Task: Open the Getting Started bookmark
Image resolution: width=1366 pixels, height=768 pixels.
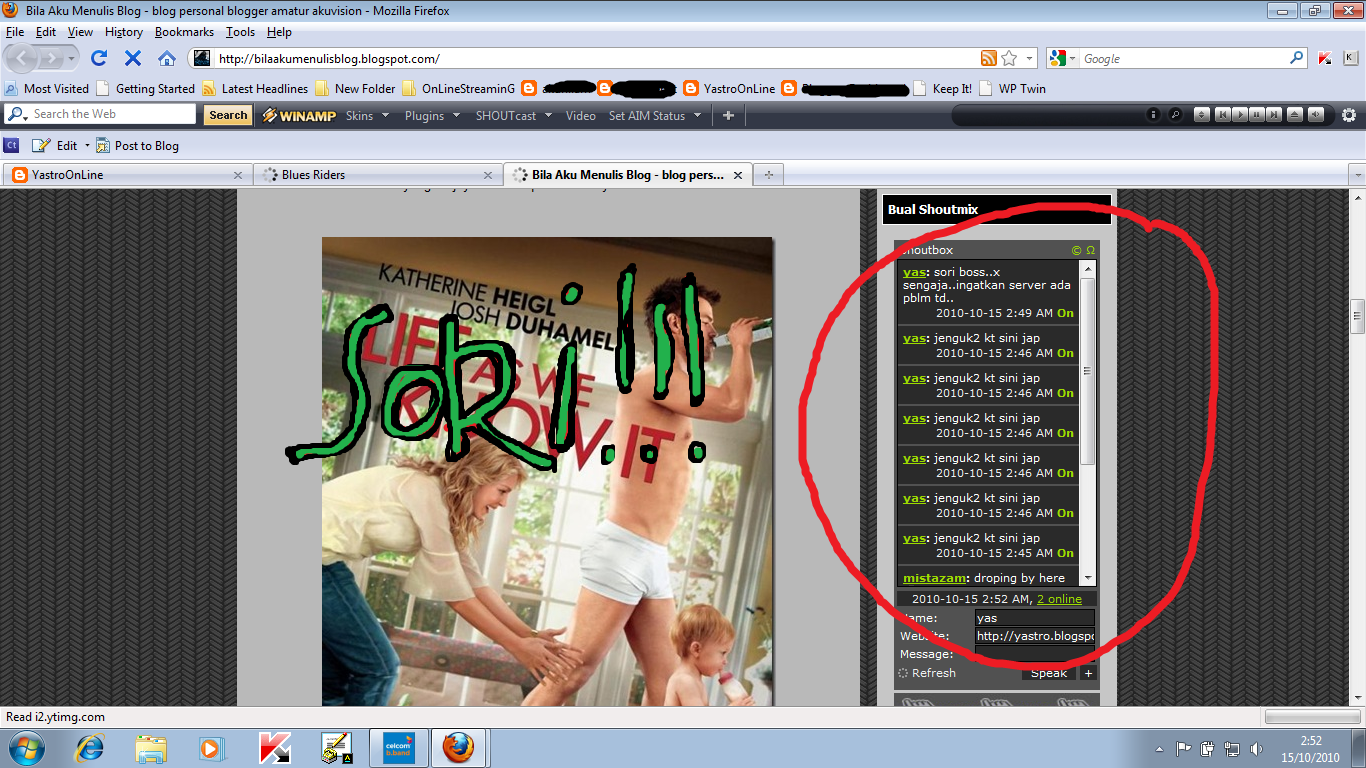Action: [x=146, y=88]
